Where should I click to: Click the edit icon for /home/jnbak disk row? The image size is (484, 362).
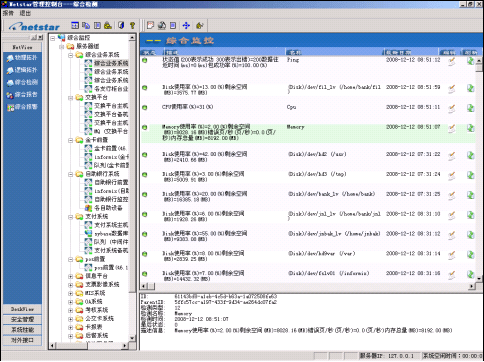(452, 235)
